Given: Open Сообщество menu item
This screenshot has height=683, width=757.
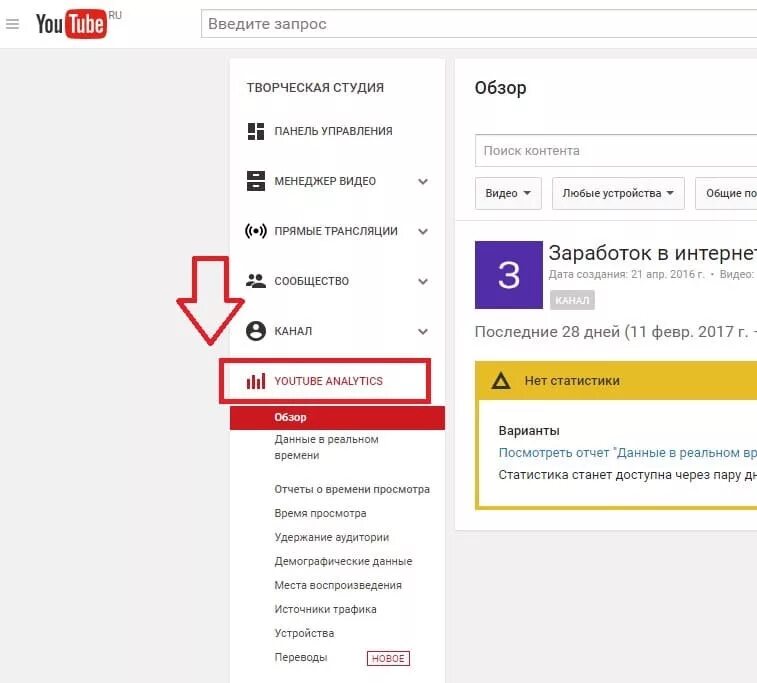Looking at the screenshot, I should [311, 281].
